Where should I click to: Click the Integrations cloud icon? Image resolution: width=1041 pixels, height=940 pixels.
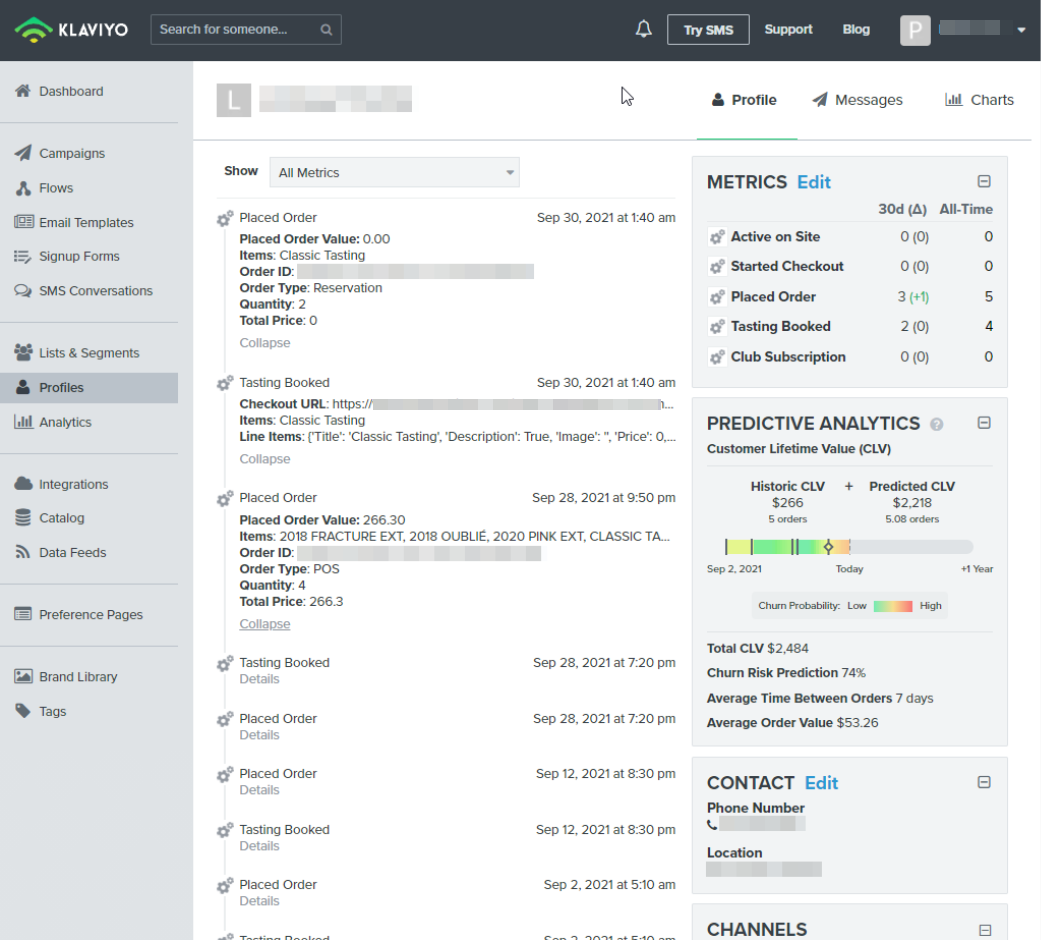coord(23,484)
